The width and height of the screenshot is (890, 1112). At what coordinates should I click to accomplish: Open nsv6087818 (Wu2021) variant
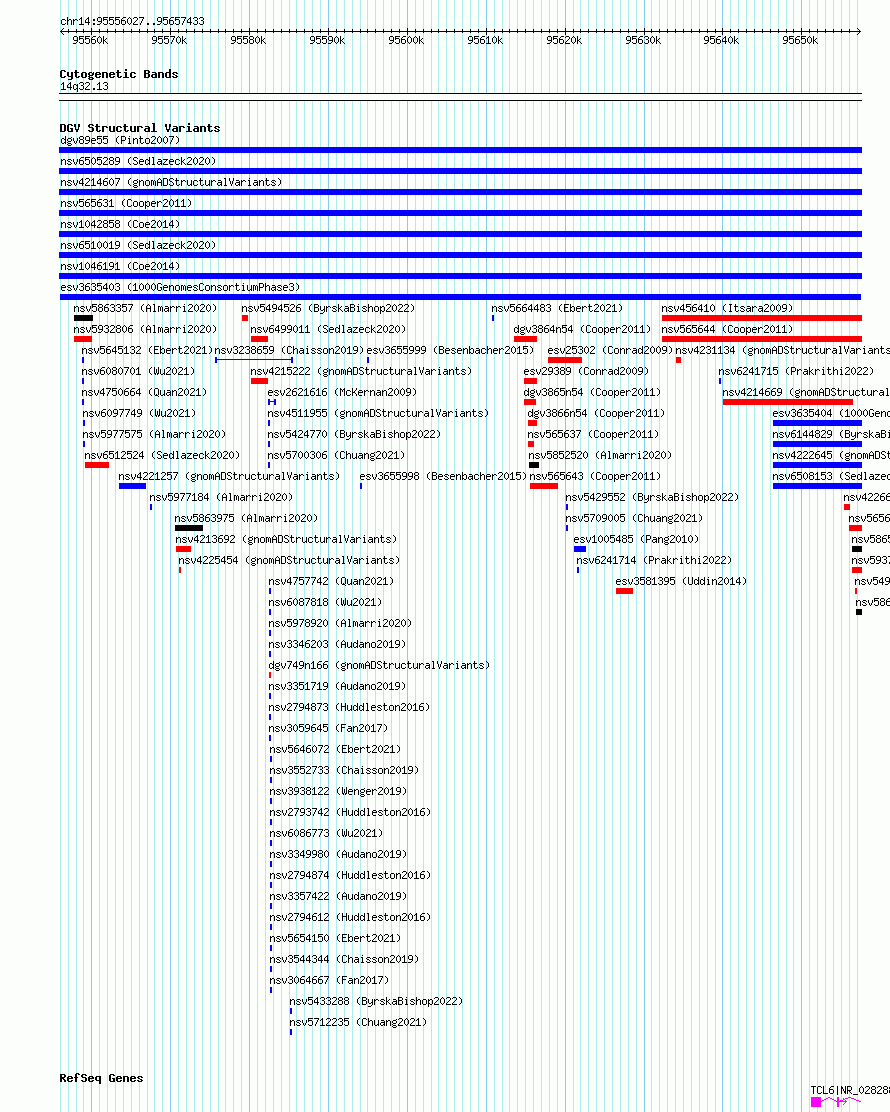[x=325, y=602]
